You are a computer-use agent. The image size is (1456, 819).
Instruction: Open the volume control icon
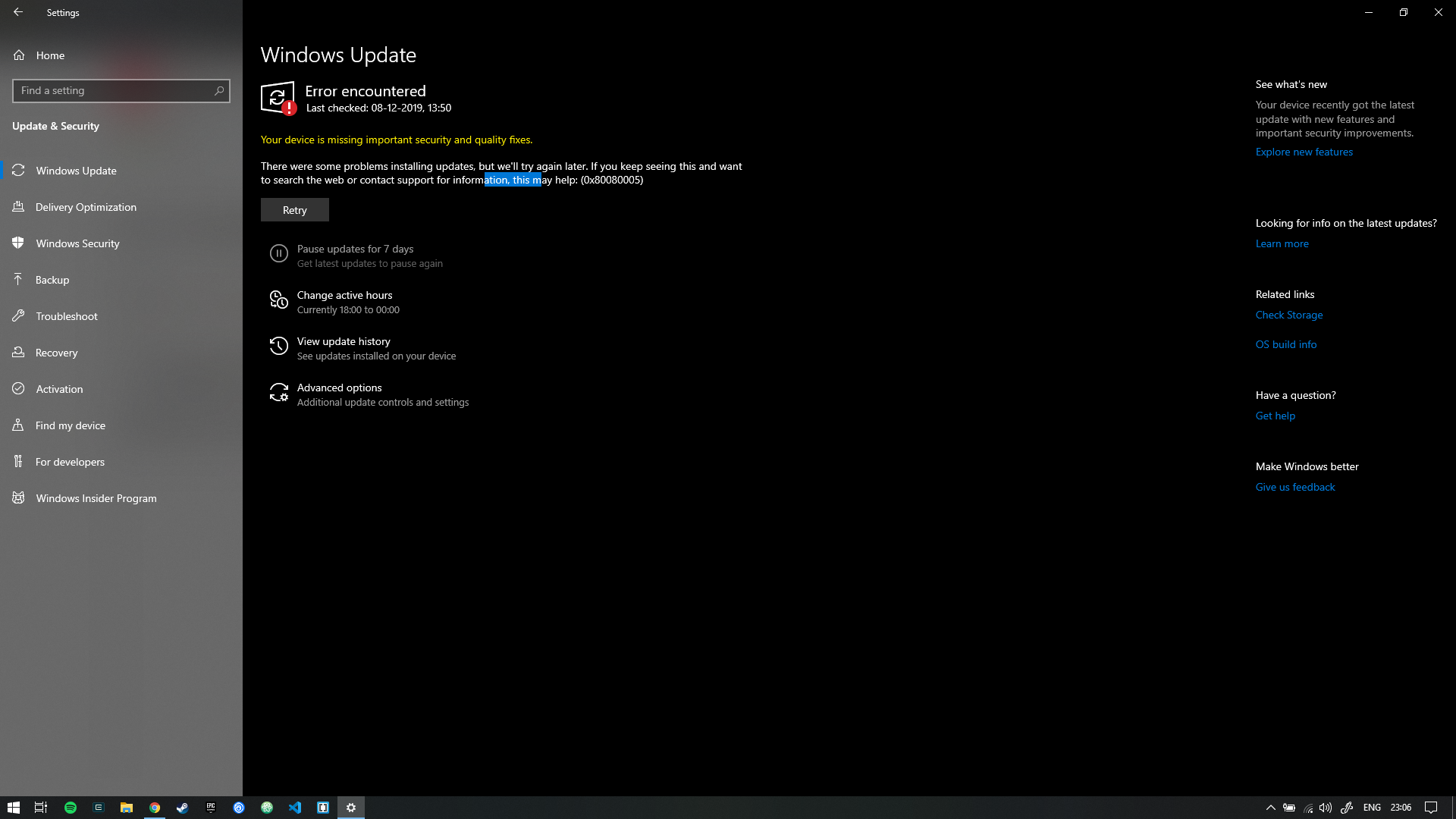point(1326,808)
